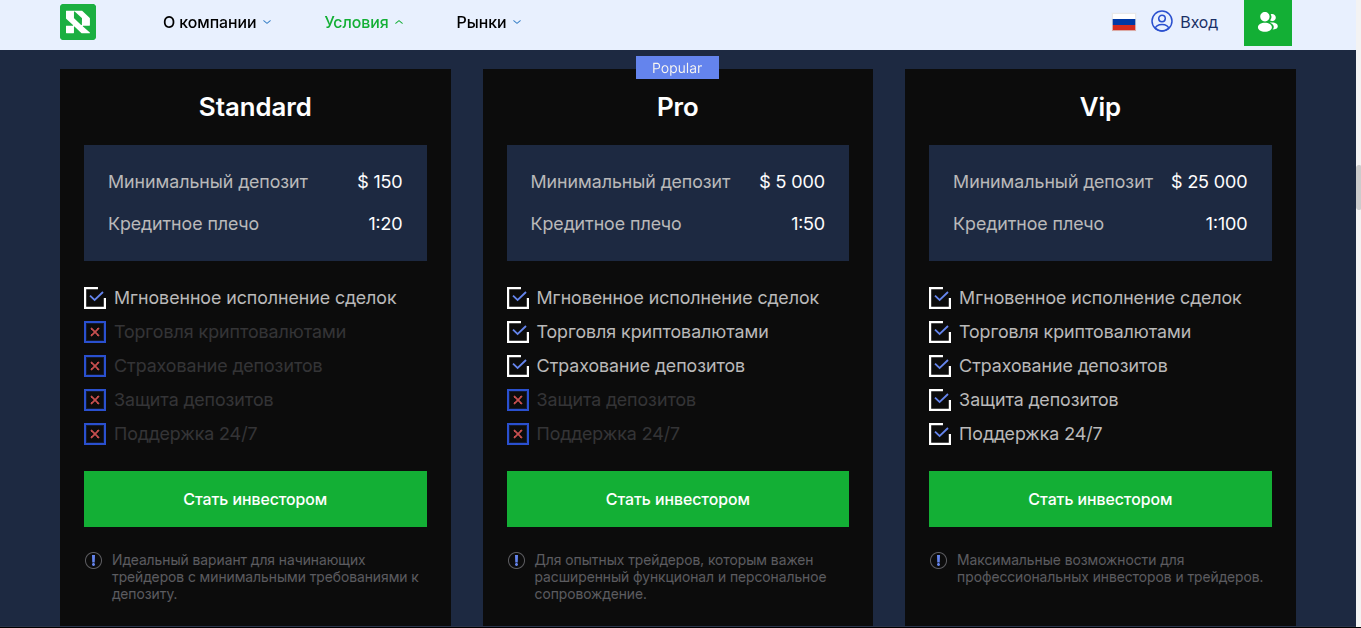Image resolution: width=1361 pixels, height=628 pixels.
Task: Click Стать инвестором on Pro plan
Action: [x=677, y=499]
